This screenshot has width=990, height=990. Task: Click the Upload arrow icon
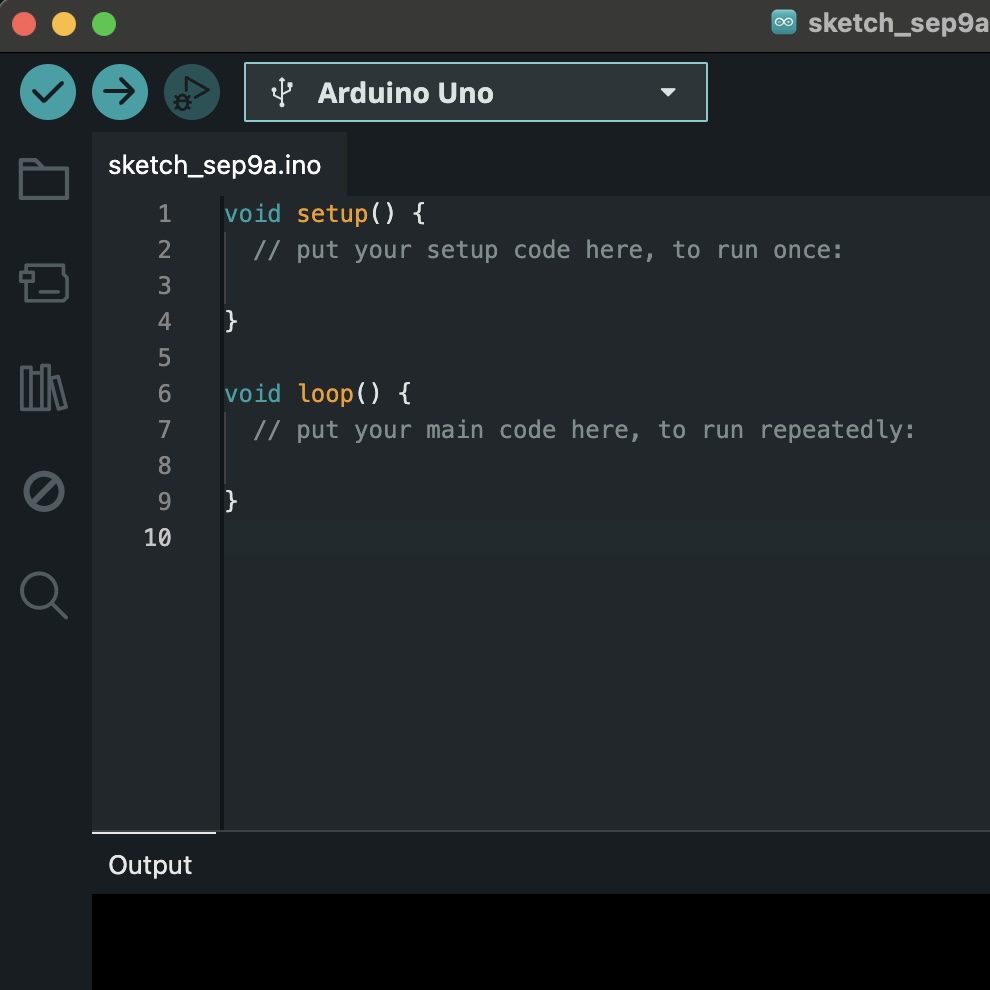click(x=119, y=91)
